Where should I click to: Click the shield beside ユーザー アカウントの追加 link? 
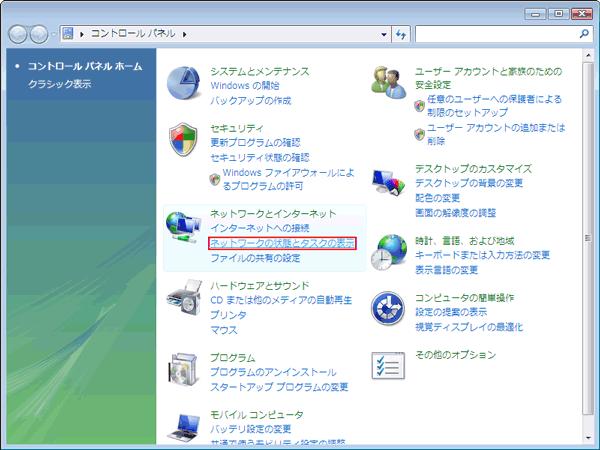419,134
